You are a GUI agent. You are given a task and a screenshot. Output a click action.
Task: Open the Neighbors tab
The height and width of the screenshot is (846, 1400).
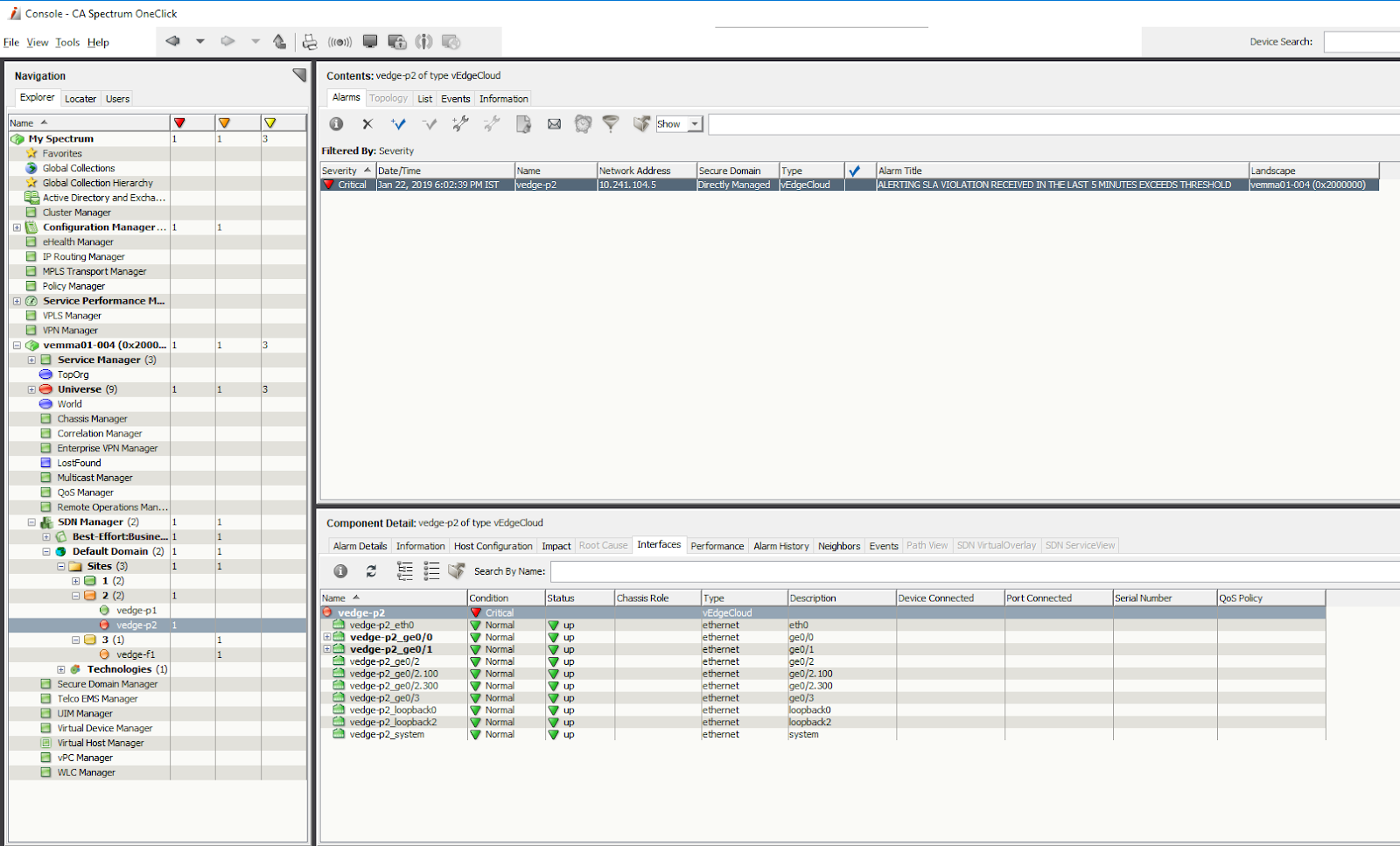click(839, 546)
